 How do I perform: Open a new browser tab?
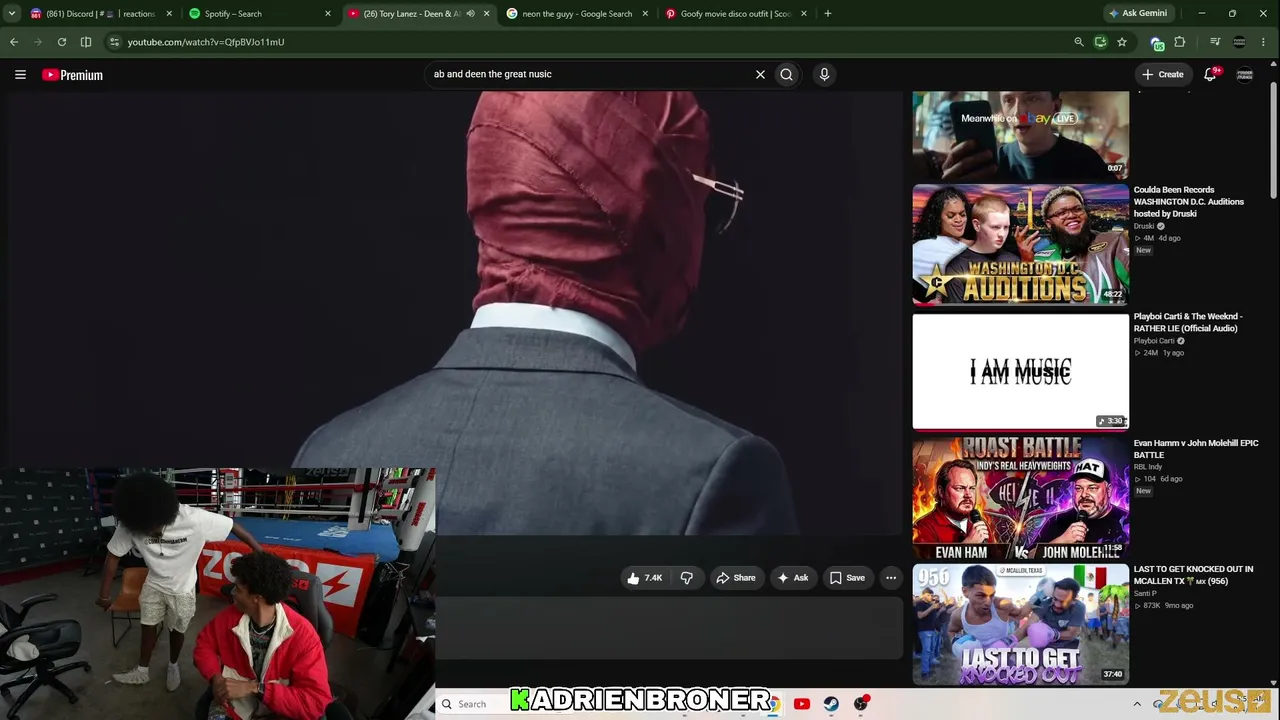point(827,14)
